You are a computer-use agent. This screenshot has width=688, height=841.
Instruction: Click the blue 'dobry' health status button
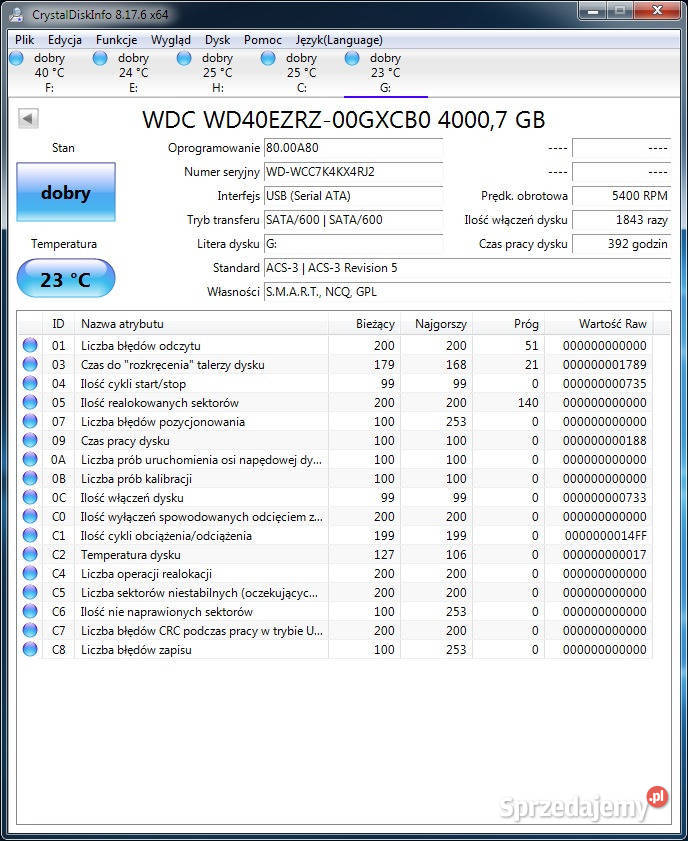(66, 192)
